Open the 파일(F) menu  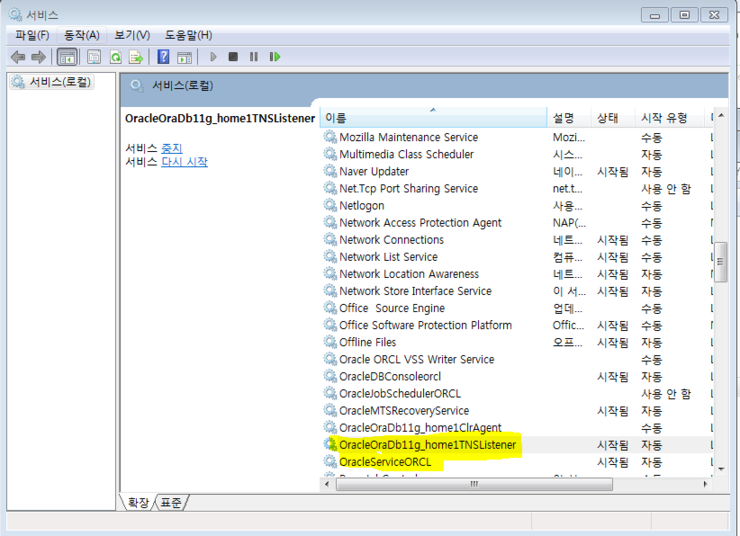click(x=33, y=35)
